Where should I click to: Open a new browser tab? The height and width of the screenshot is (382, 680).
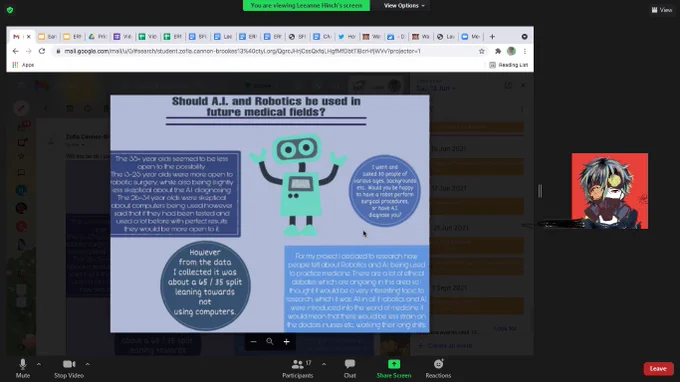492,37
